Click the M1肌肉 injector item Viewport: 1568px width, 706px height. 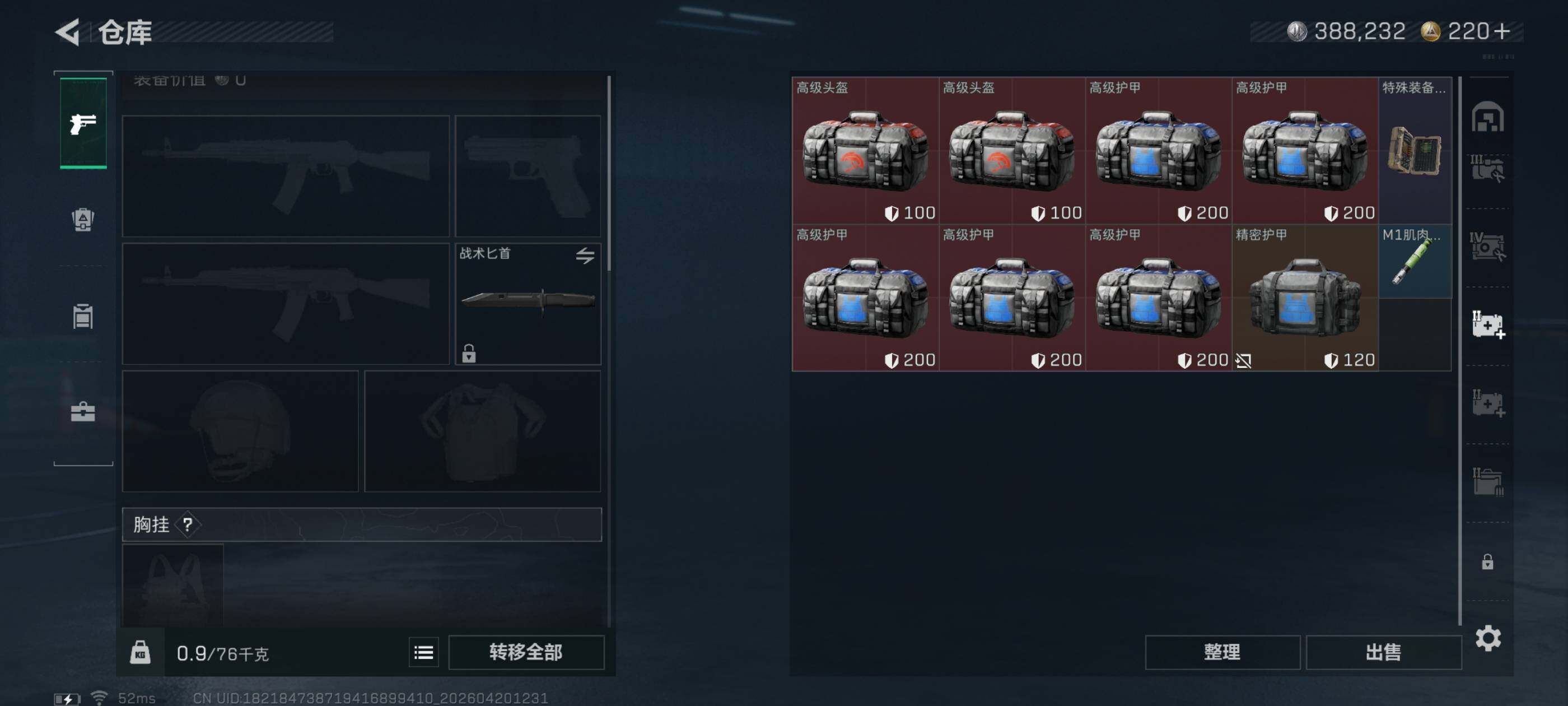coord(1415,261)
